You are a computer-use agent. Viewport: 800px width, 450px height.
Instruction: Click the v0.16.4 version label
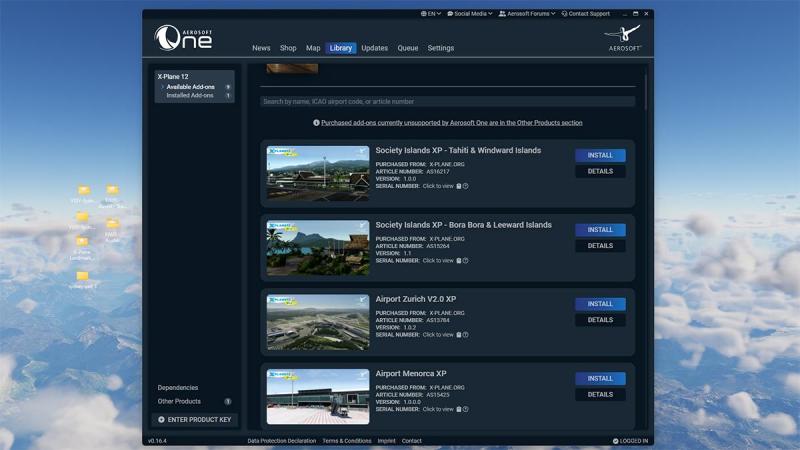coord(157,441)
